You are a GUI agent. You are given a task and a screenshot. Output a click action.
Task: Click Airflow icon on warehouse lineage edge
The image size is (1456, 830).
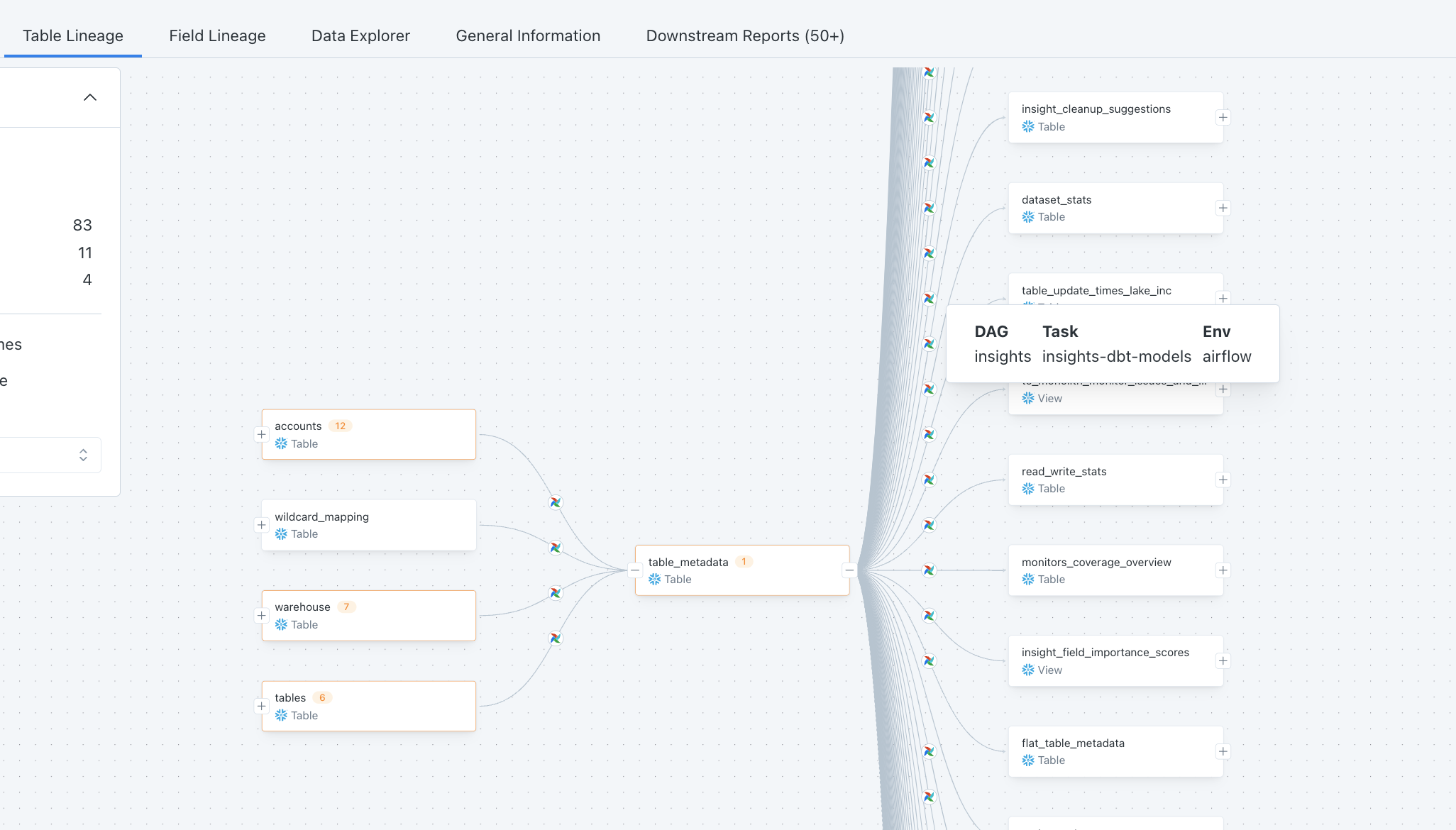point(556,593)
